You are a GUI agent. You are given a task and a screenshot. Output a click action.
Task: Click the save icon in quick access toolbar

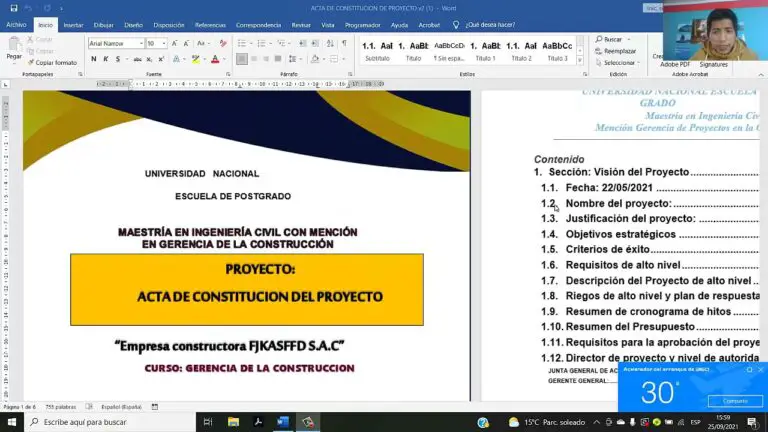(9, 8)
